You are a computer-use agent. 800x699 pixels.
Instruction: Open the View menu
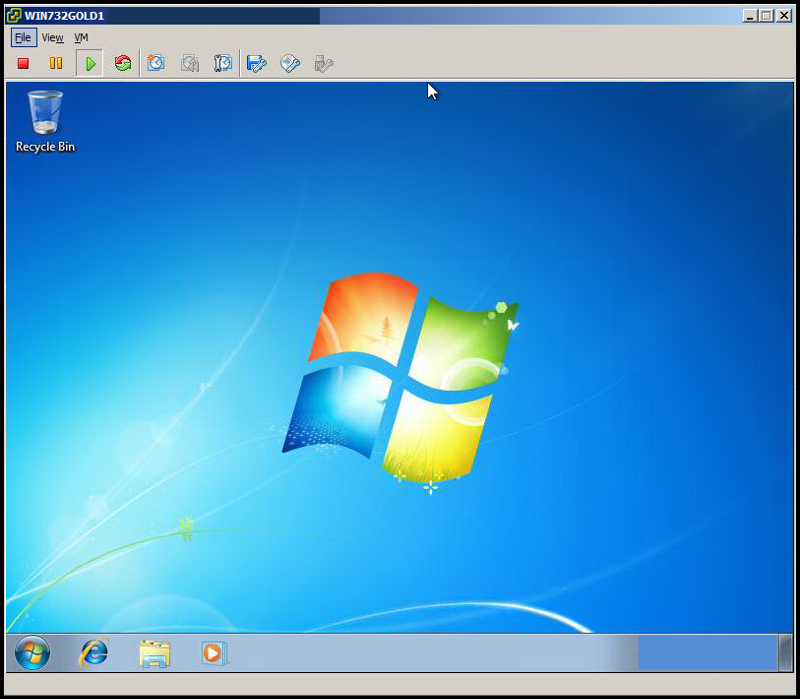coord(53,37)
